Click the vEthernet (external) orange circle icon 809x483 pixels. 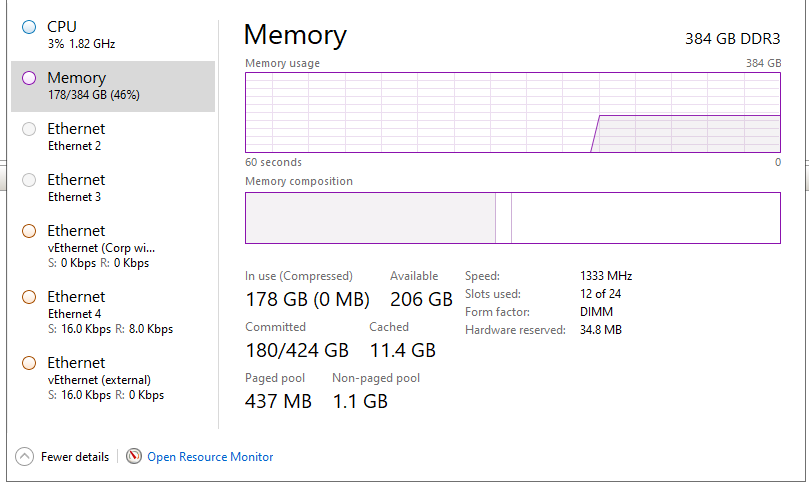(x=28, y=363)
